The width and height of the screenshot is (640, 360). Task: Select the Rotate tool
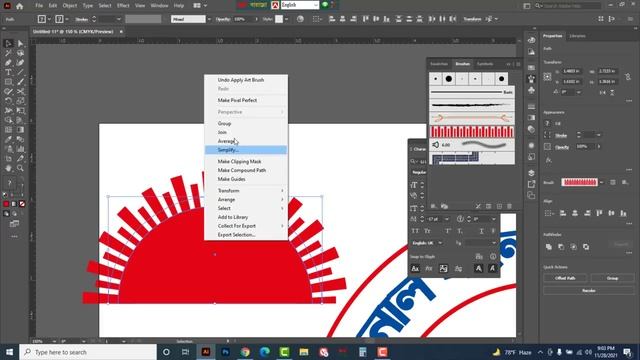(8, 101)
